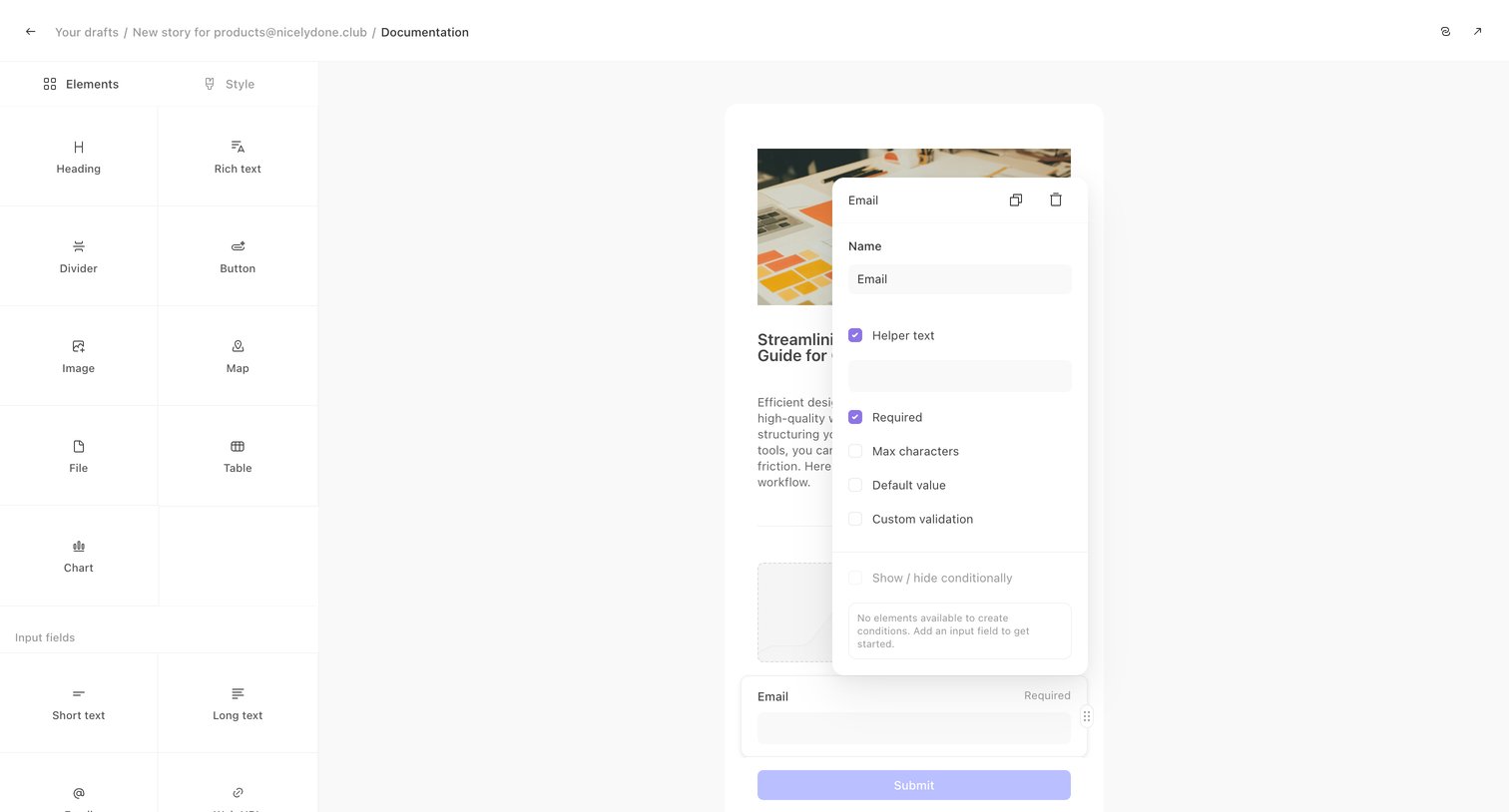This screenshot has width=1509, height=812.
Task: Enable the Default value checkbox
Action: click(x=855, y=485)
